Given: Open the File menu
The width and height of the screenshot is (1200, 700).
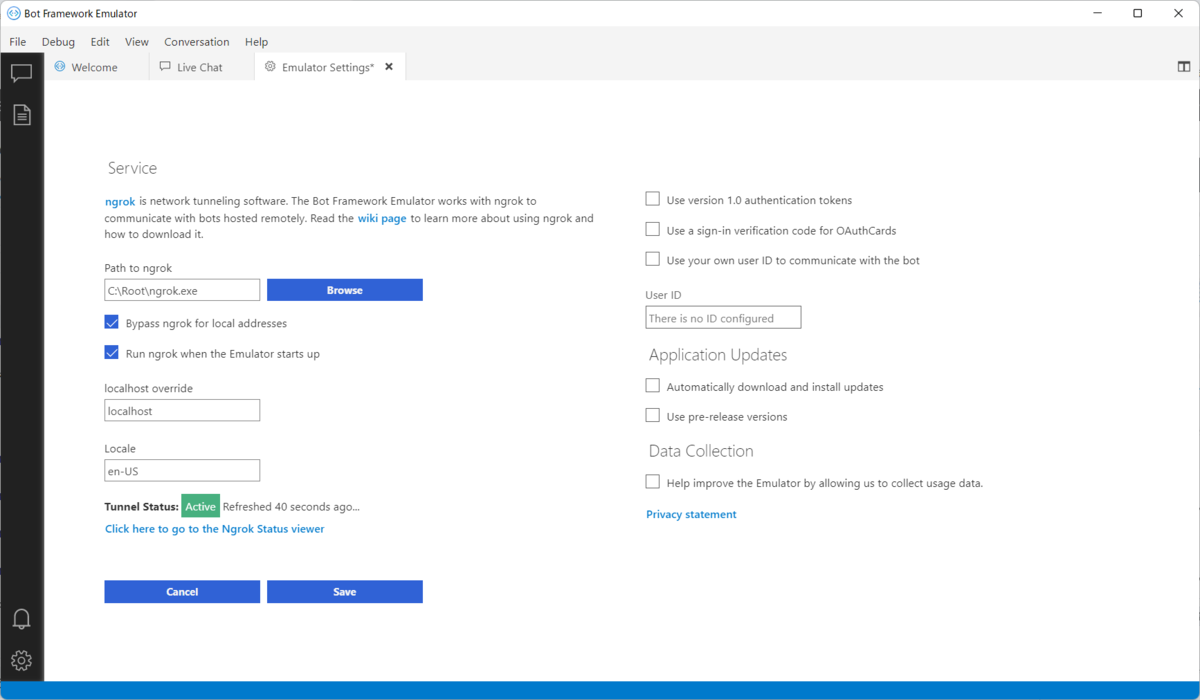Looking at the screenshot, I should (x=18, y=42).
